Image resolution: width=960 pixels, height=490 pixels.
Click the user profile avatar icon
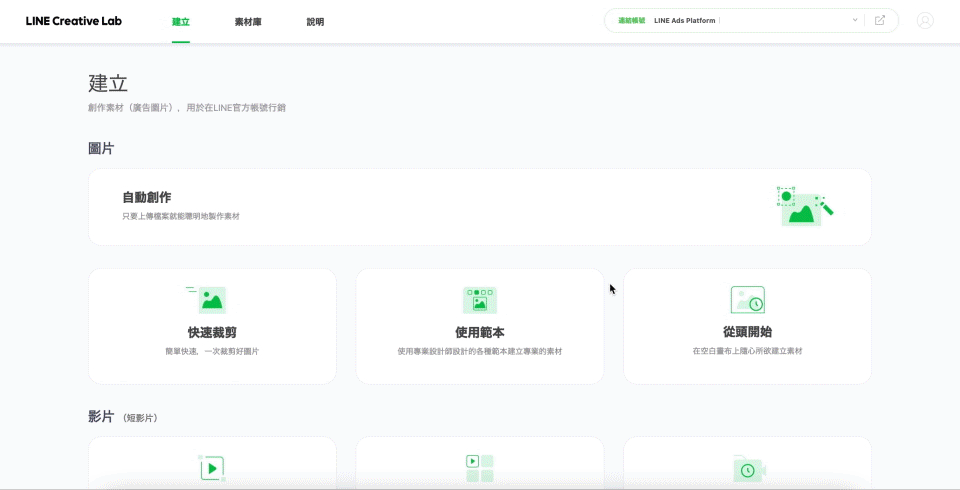[925, 20]
